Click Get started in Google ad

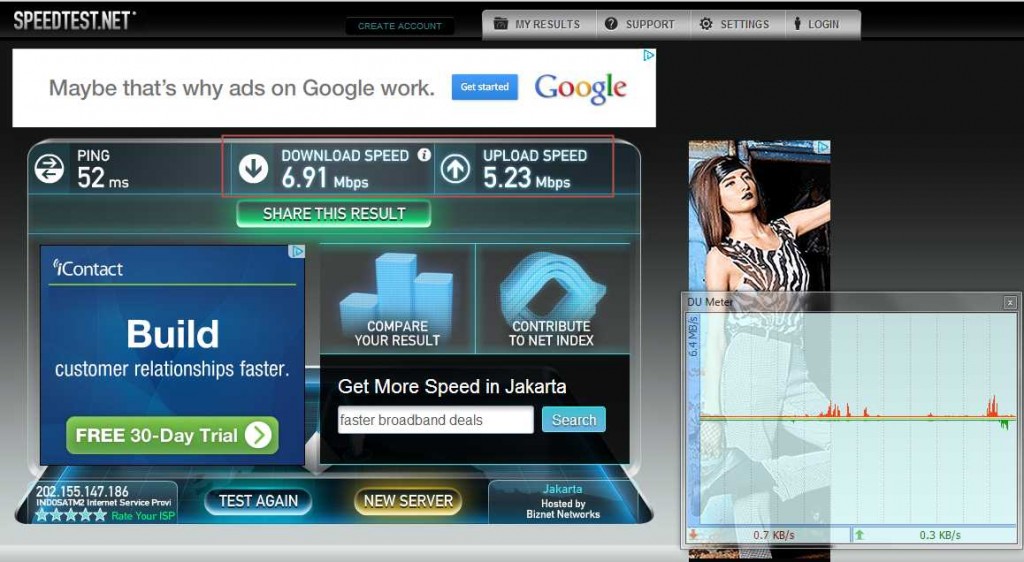coord(485,87)
